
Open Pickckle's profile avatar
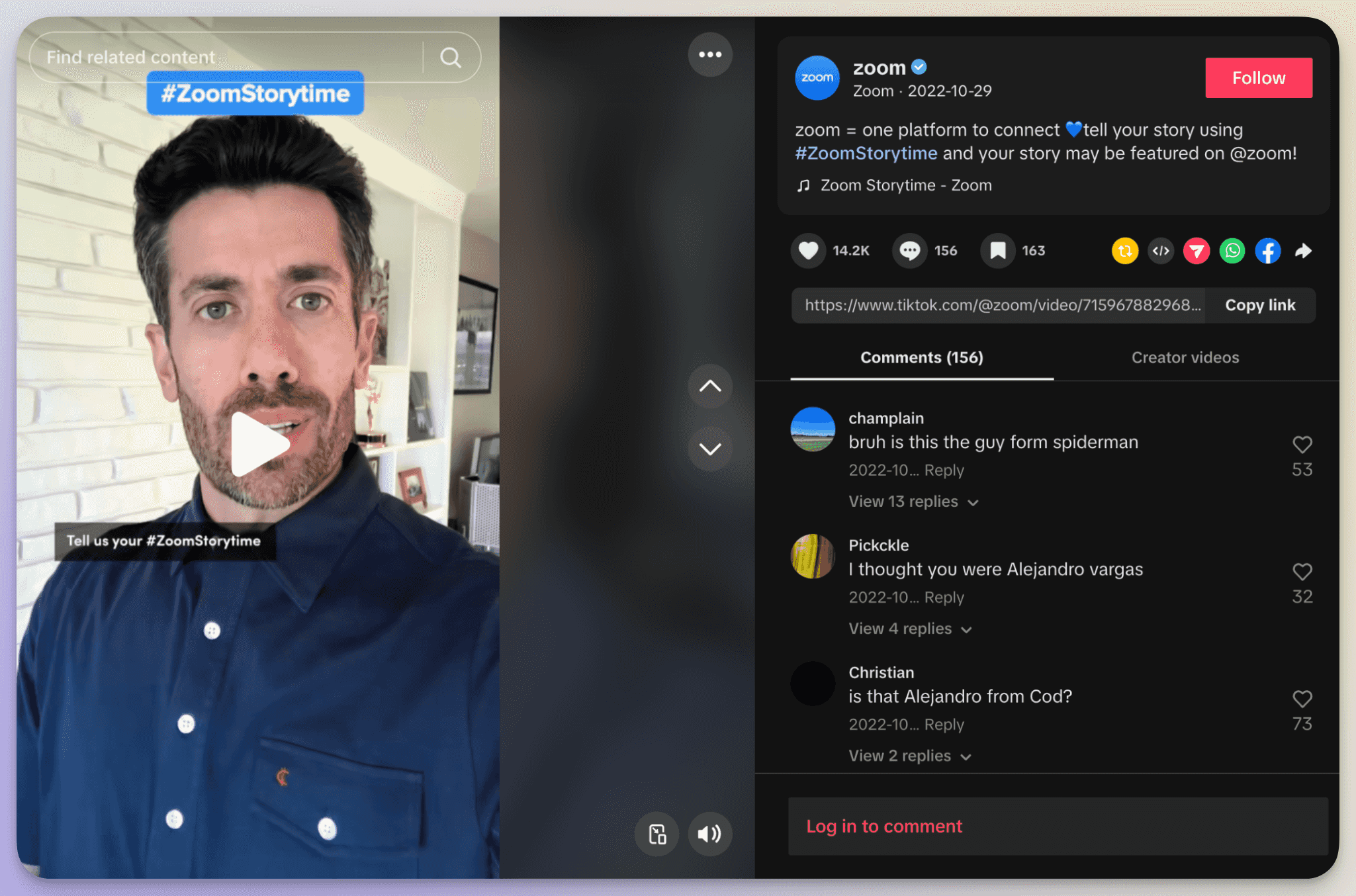pos(813,556)
